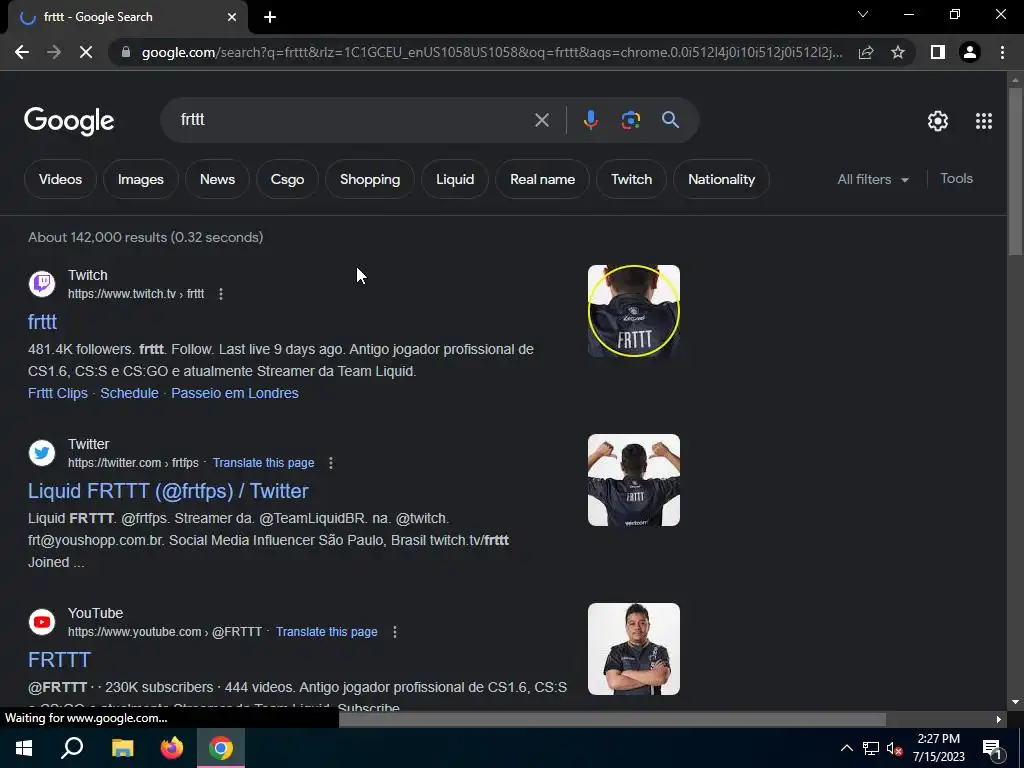
Task: Click Chrome icon in the taskbar
Action: [x=221, y=748]
